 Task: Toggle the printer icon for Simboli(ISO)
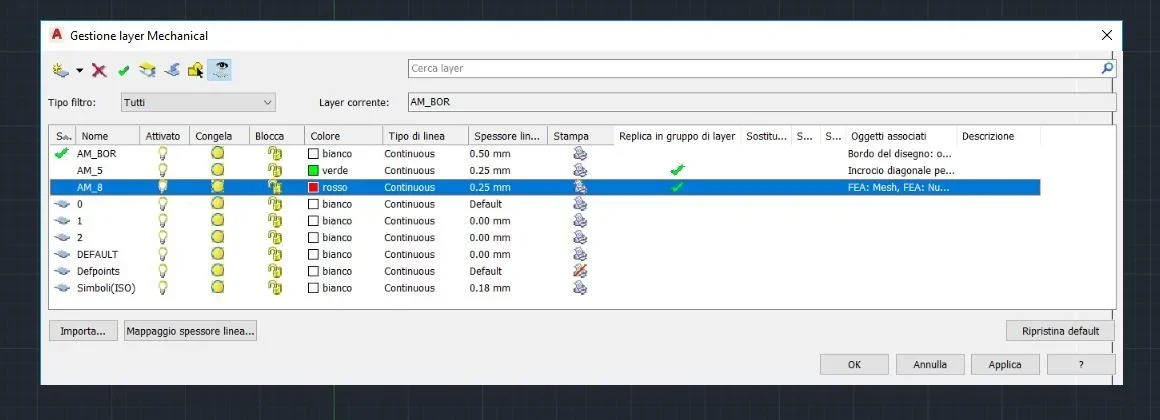(x=581, y=287)
